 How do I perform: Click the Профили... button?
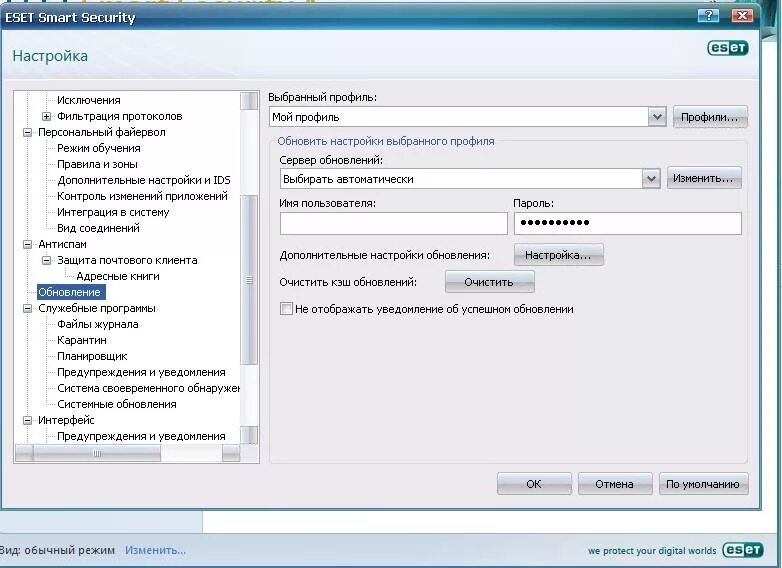tap(710, 117)
